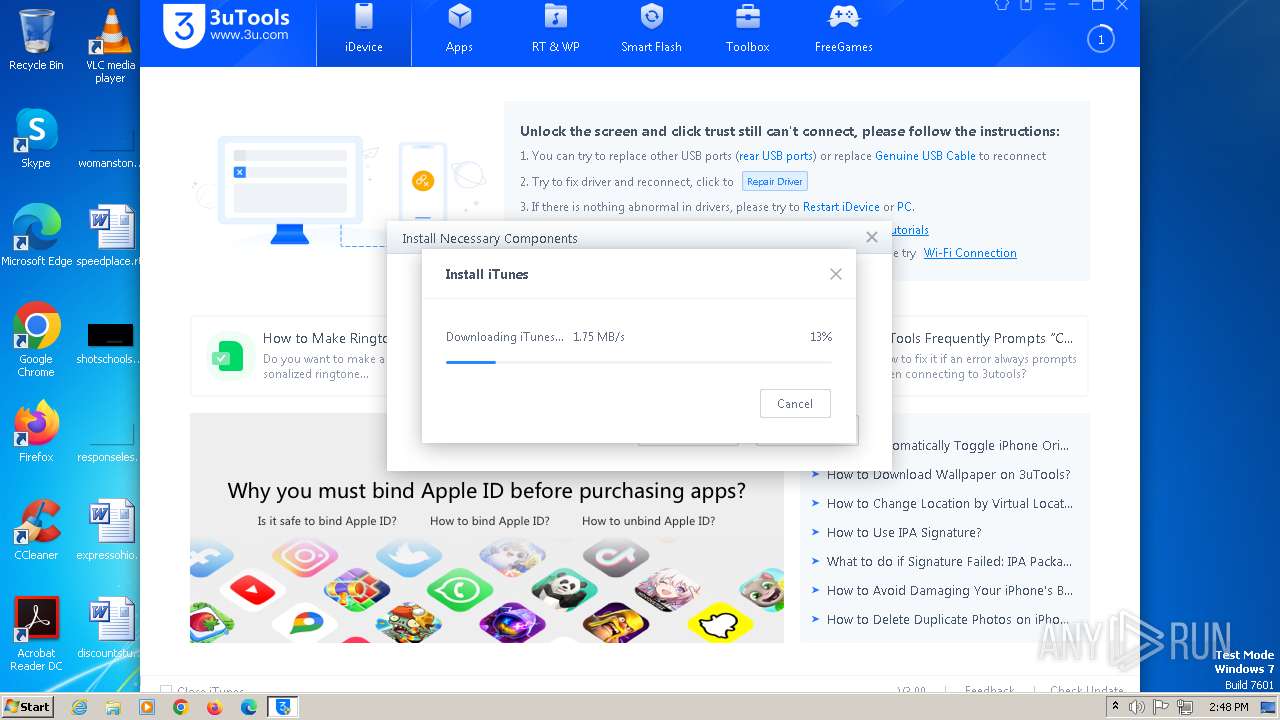The image size is (1280, 720).
Task: Click How to bind Apple ID?
Action: pos(490,521)
